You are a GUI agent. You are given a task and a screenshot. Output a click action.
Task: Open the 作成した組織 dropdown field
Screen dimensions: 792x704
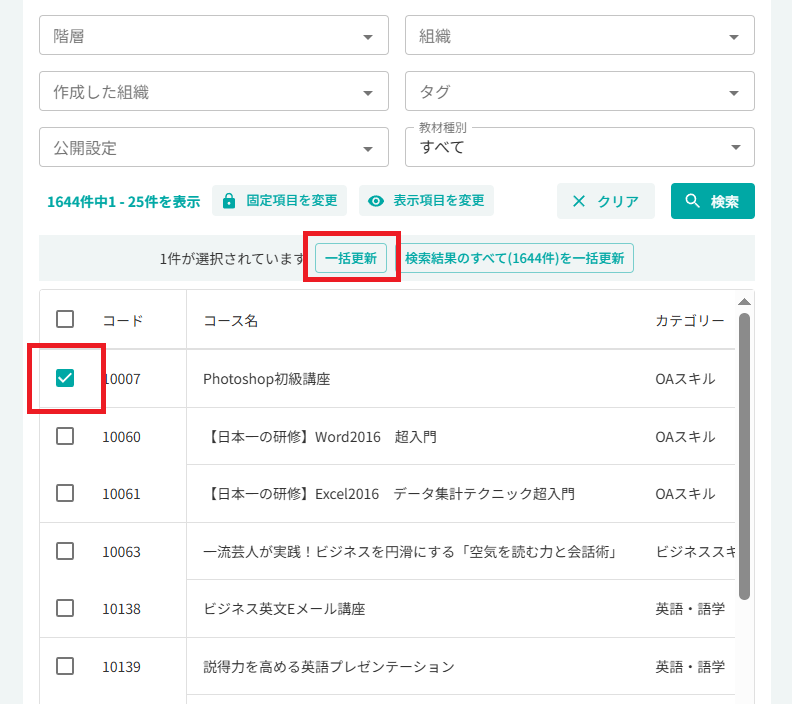click(214, 91)
